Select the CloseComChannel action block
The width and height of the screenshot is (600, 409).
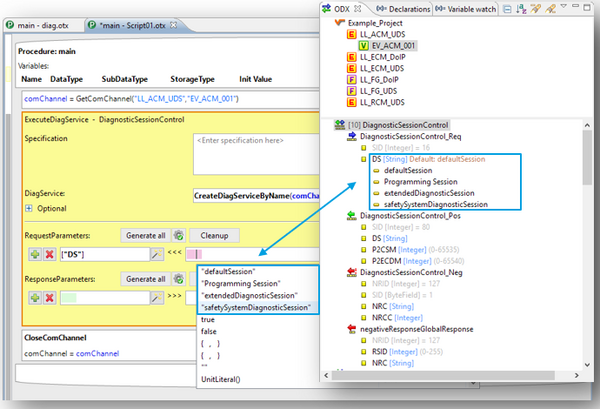(109, 345)
